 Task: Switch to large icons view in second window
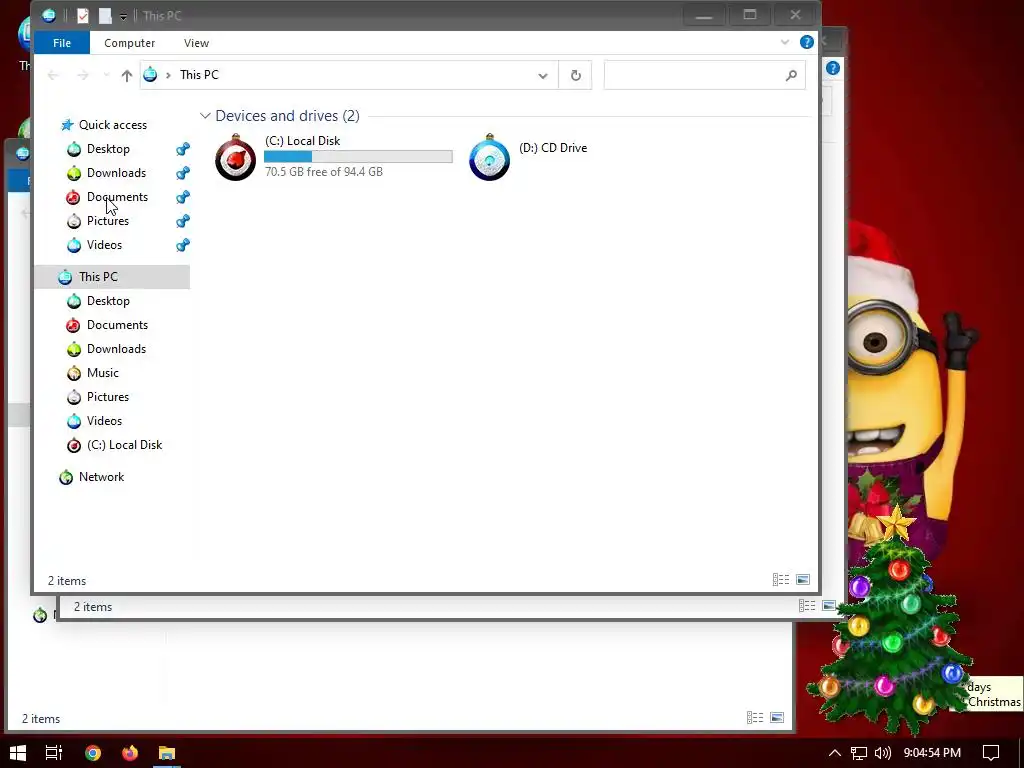pyautogui.click(x=829, y=606)
